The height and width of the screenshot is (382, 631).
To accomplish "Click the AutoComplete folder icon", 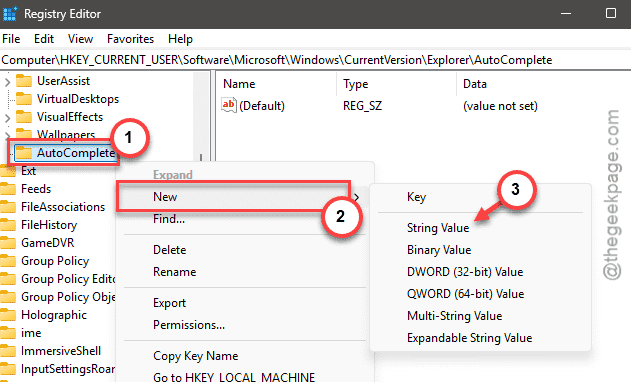I will click(x=24, y=153).
